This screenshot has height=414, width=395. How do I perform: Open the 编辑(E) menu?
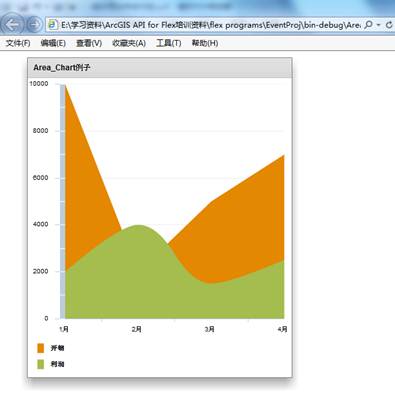53,43
